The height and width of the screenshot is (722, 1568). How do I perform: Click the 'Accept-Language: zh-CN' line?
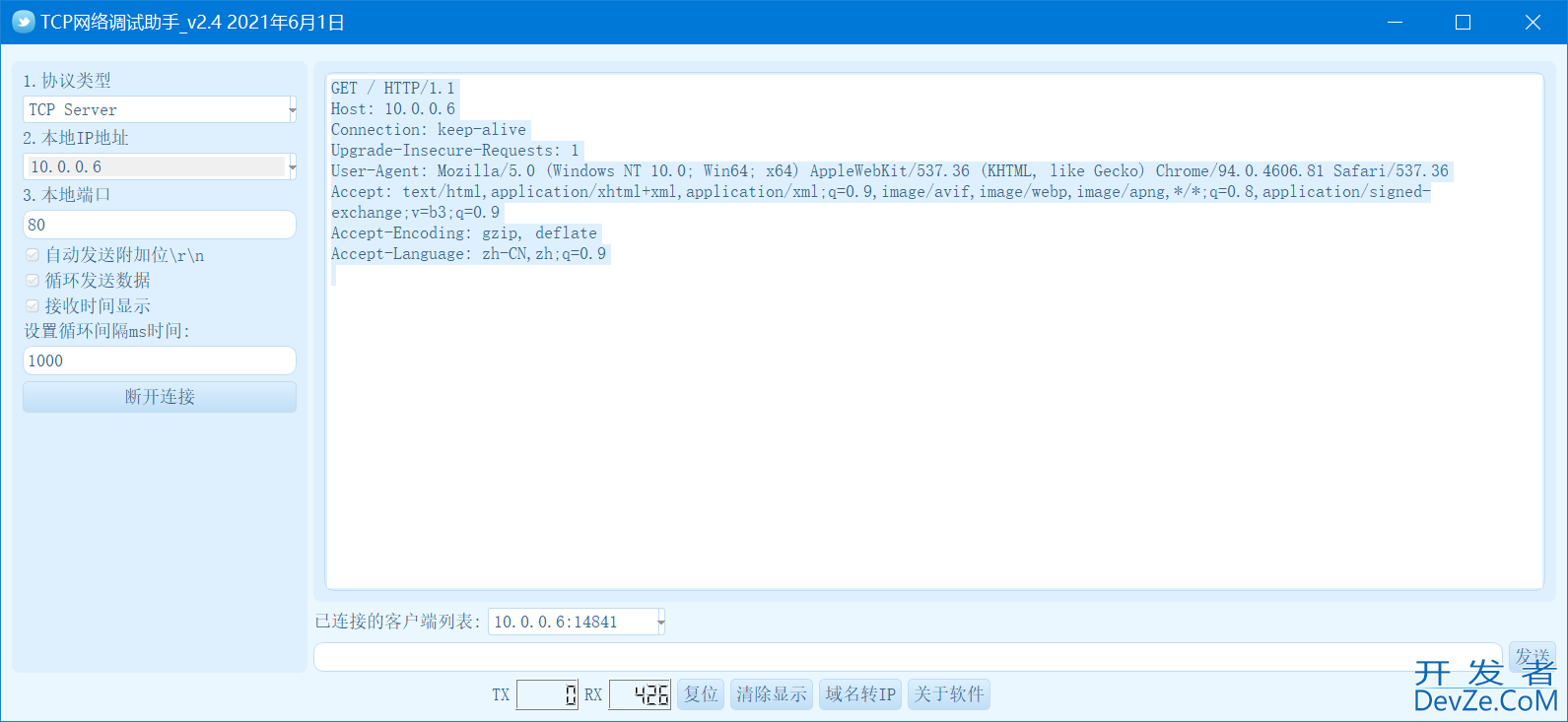[x=469, y=253]
